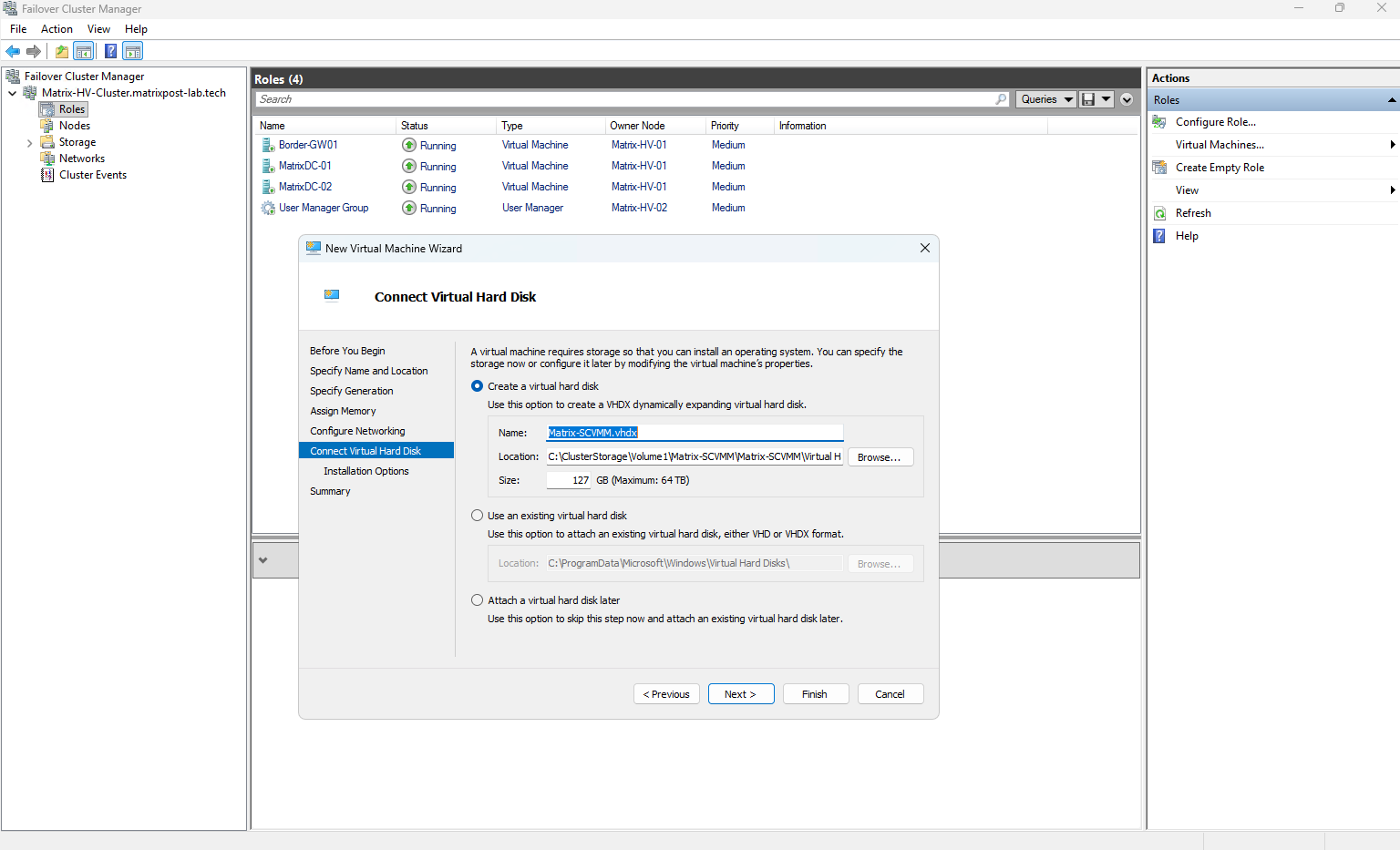The image size is (1400, 850).
Task: Open the save query dropdown arrow
Action: [x=1107, y=99]
